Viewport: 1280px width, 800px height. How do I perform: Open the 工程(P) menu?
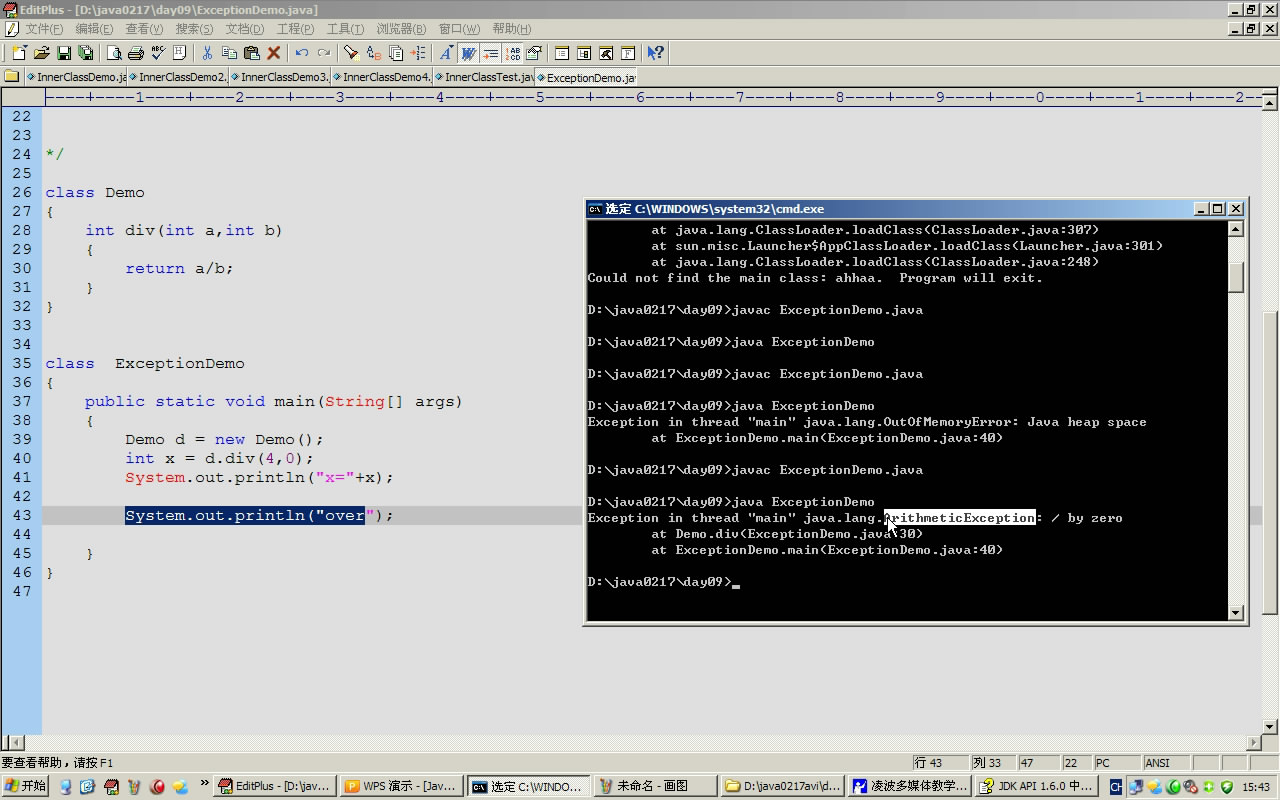[x=295, y=29]
